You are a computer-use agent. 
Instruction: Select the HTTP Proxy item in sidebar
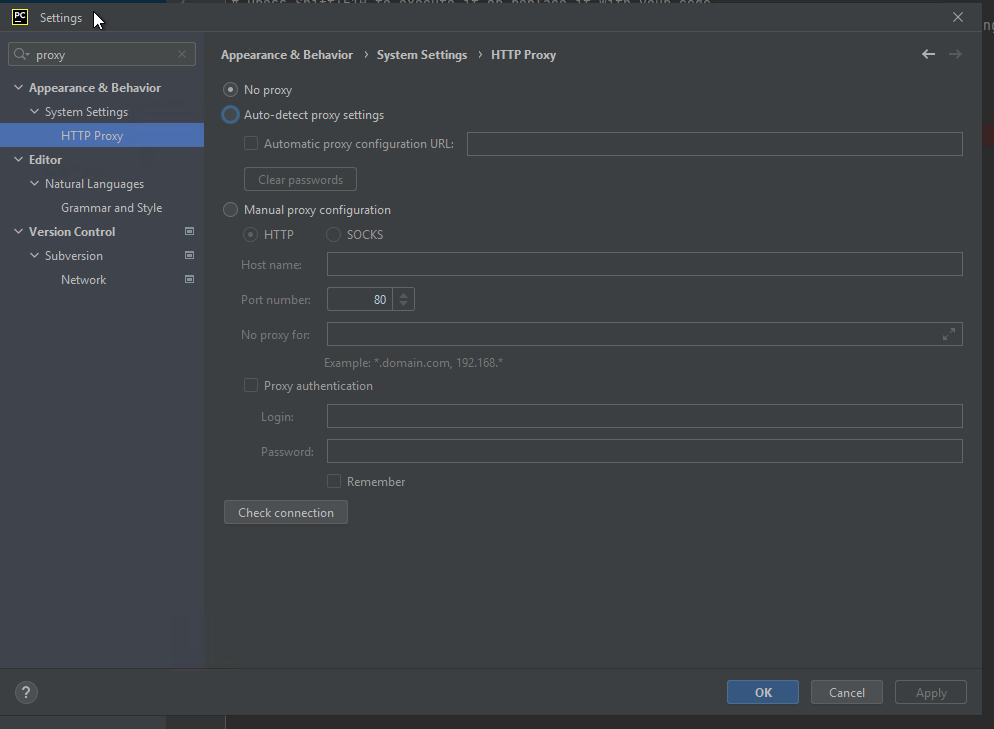92,136
